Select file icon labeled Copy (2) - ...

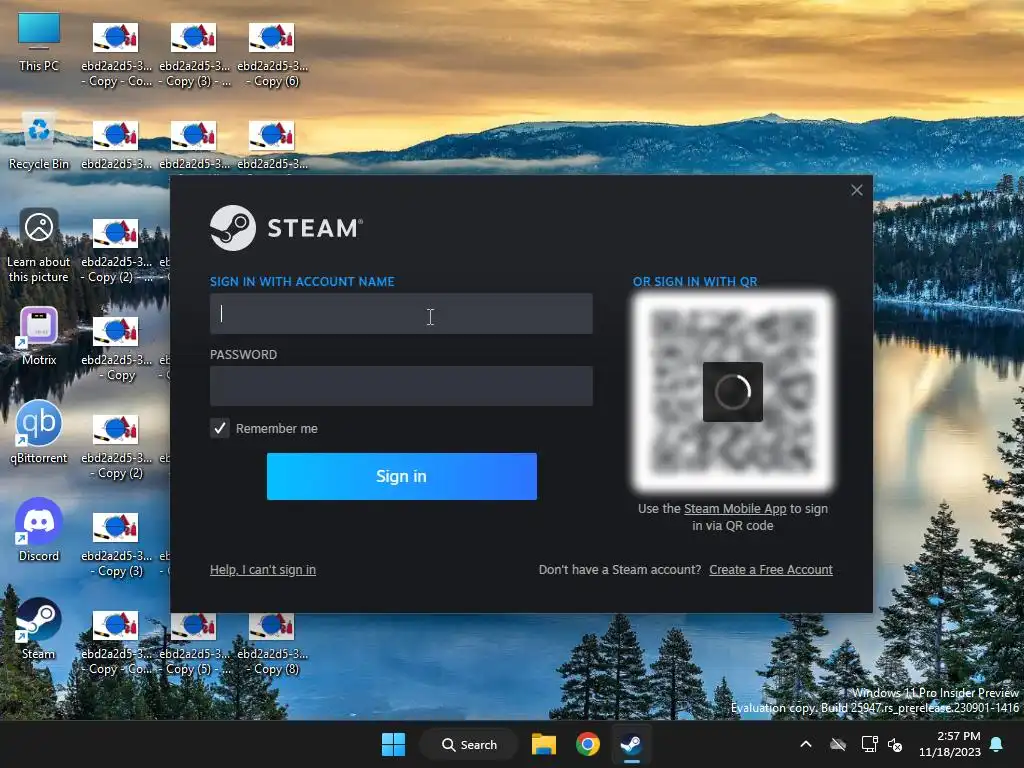pos(116,251)
